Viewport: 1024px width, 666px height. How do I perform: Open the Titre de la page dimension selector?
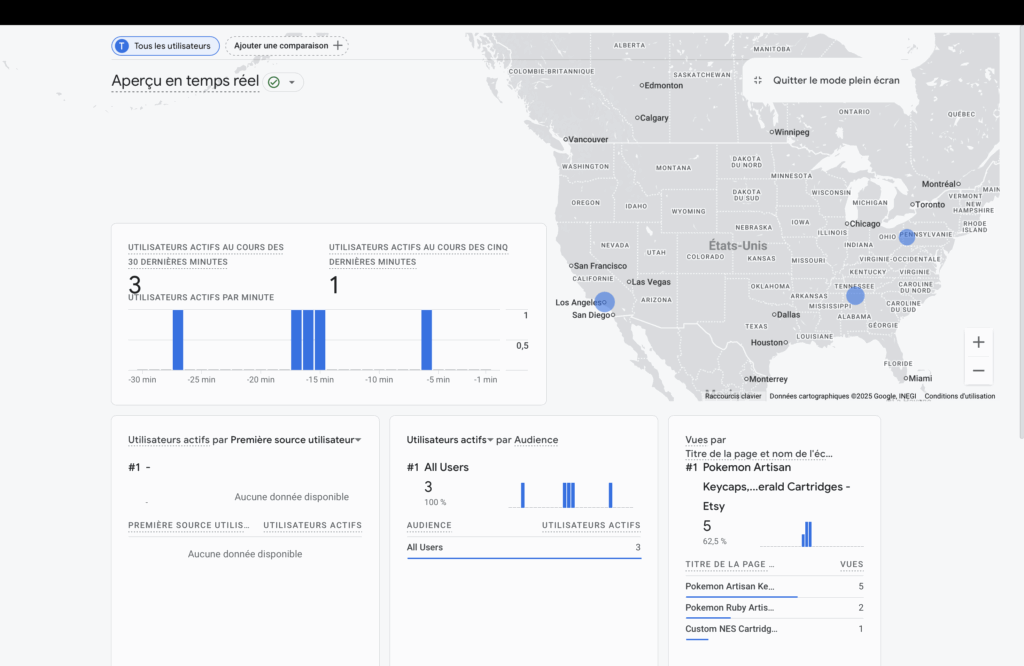[759, 453]
